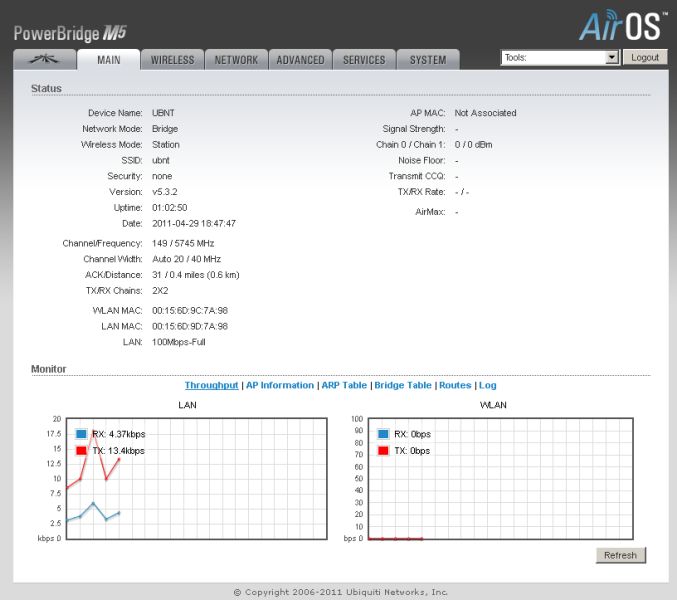
Task: Click WLAN TX: 0bps legend text
Action: [412, 451]
